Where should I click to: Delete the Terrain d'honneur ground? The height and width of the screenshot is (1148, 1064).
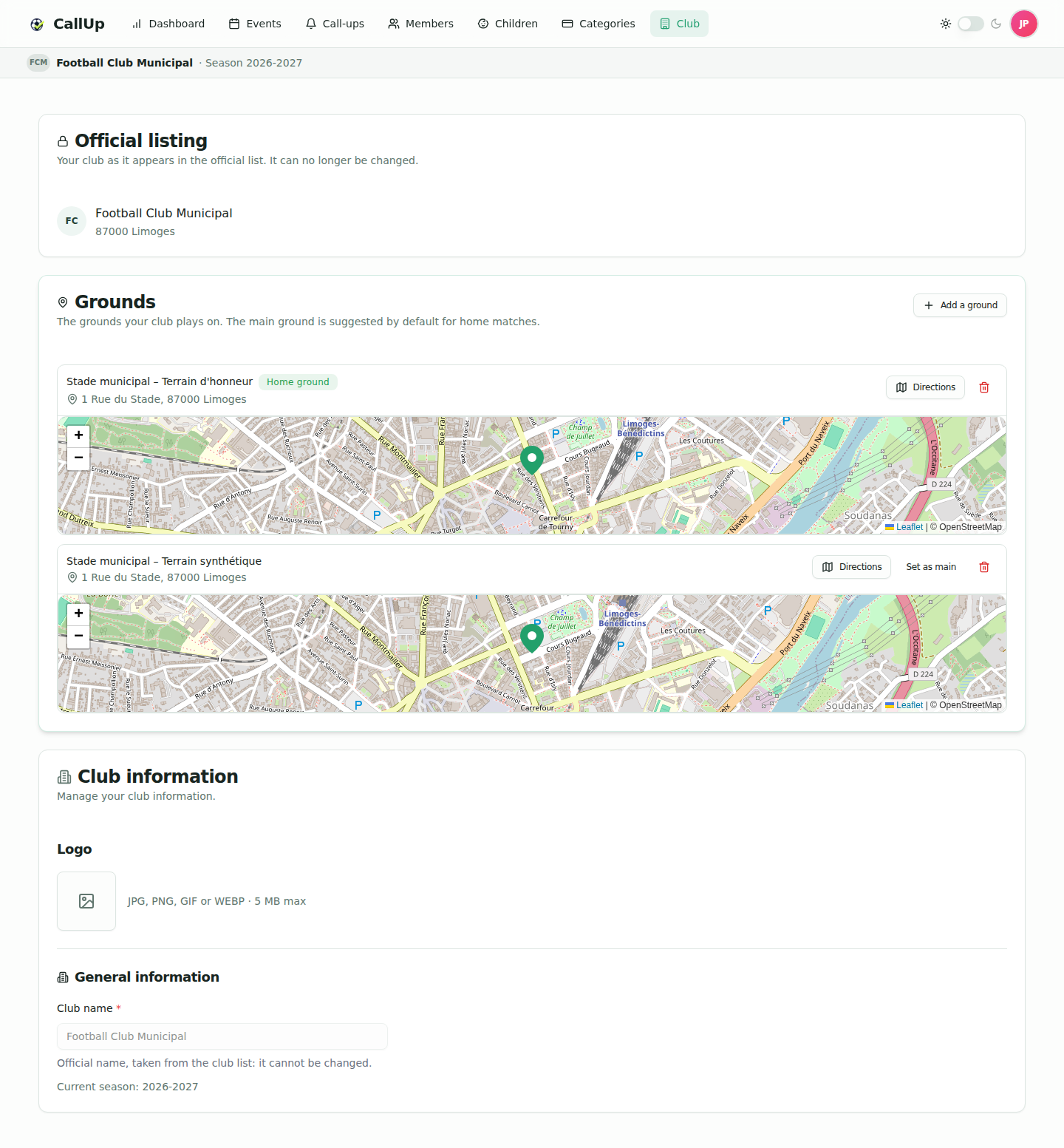[x=984, y=387]
